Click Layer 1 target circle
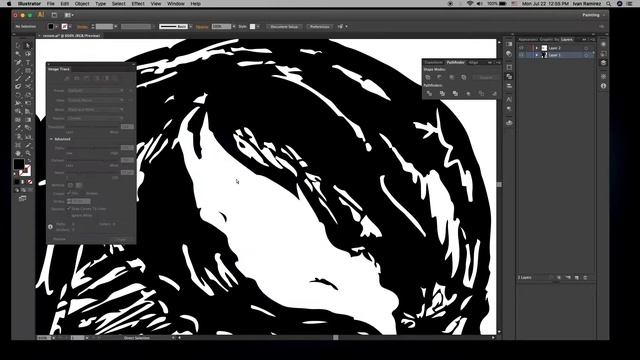The image size is (640, 360). (586, 55)
